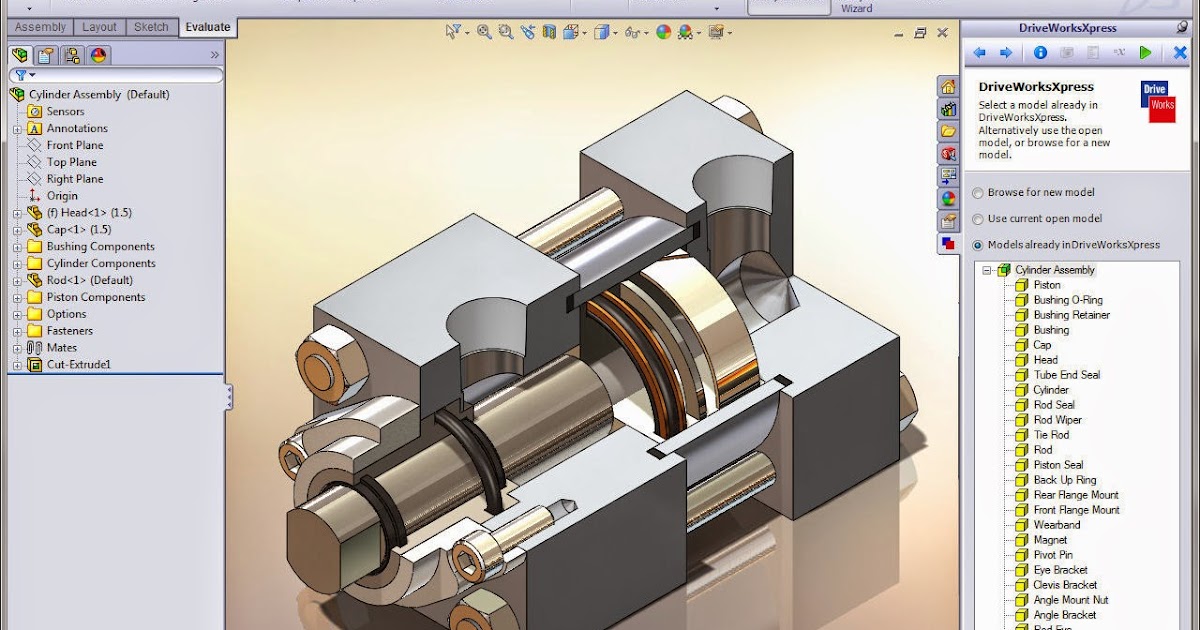The image size is (1200, 630).
Task: Open the Assembly tab
Action: point(40,27)
